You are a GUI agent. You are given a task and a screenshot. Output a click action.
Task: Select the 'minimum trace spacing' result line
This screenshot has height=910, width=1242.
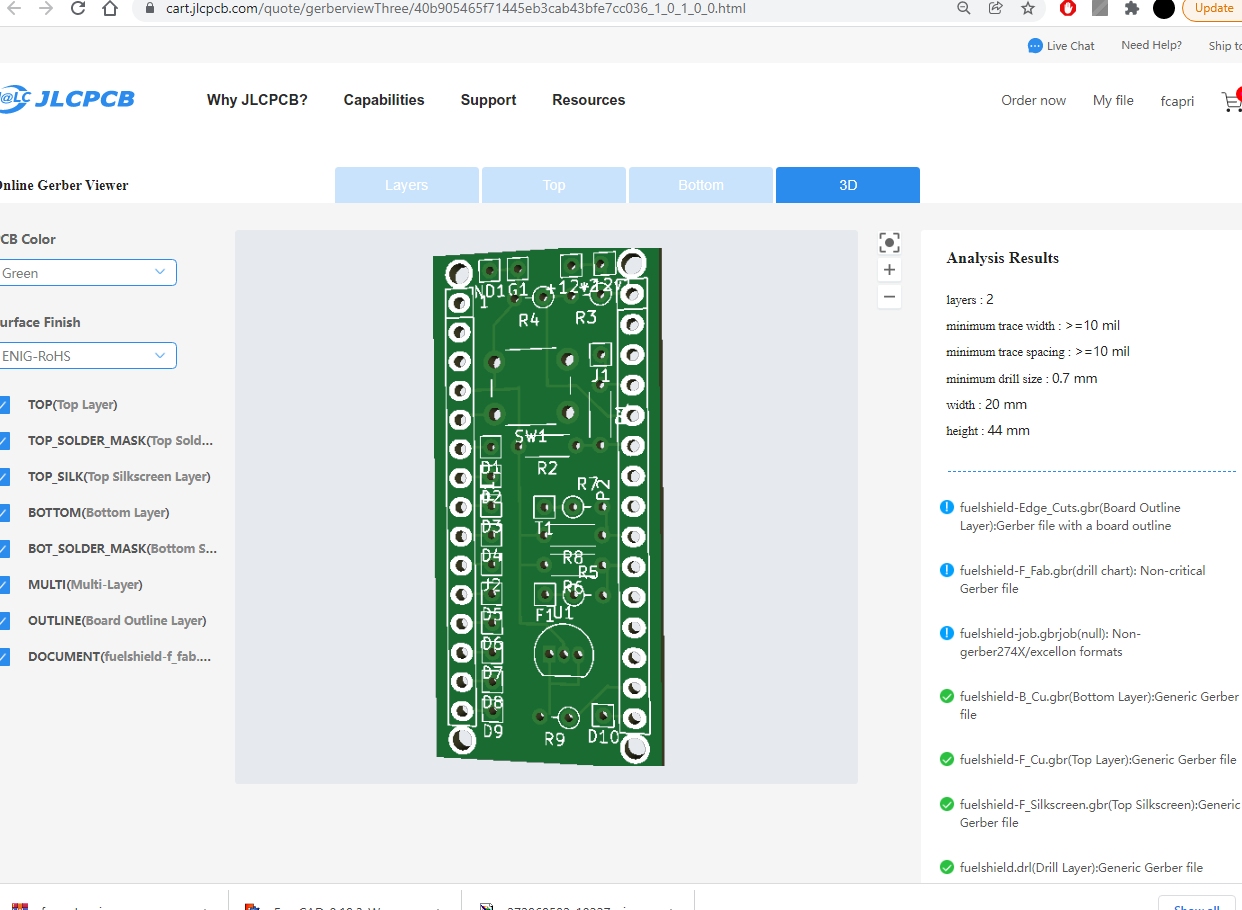(1038, 352)
